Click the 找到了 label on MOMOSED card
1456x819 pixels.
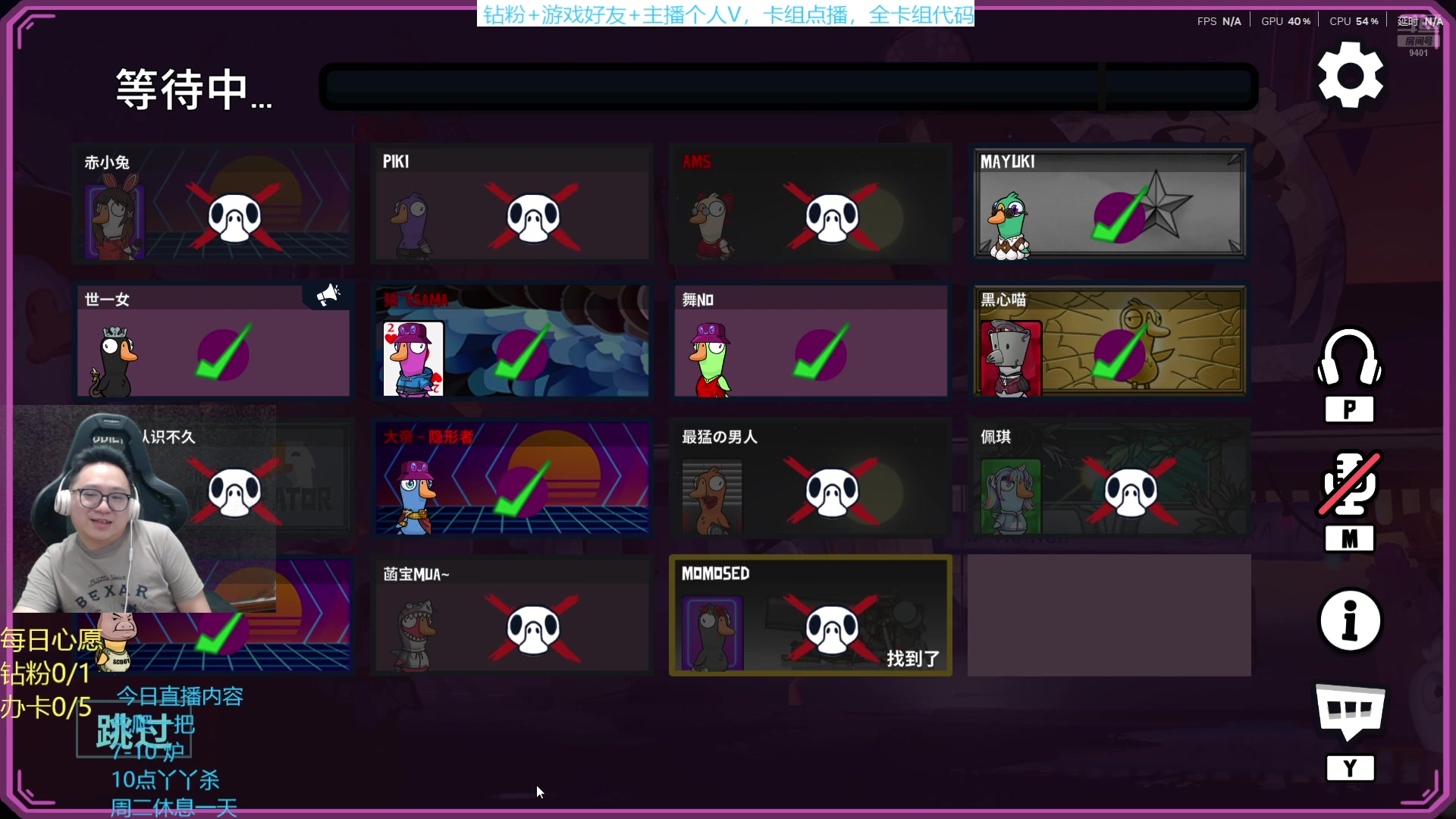[913, 658]
